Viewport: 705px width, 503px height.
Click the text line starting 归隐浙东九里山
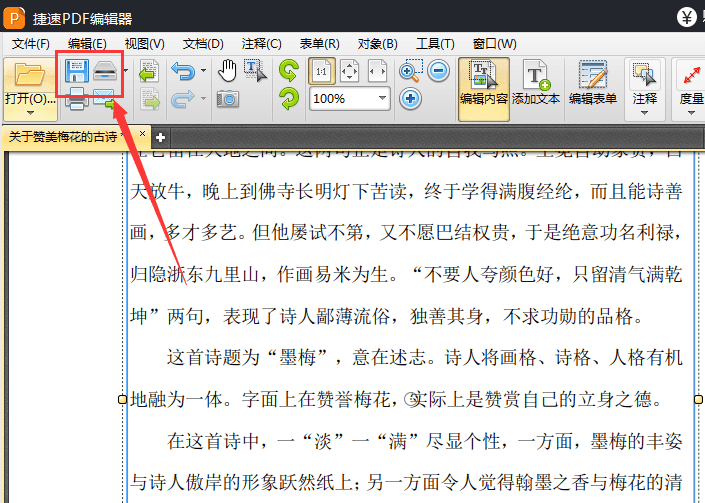click(x=406, y=275)
